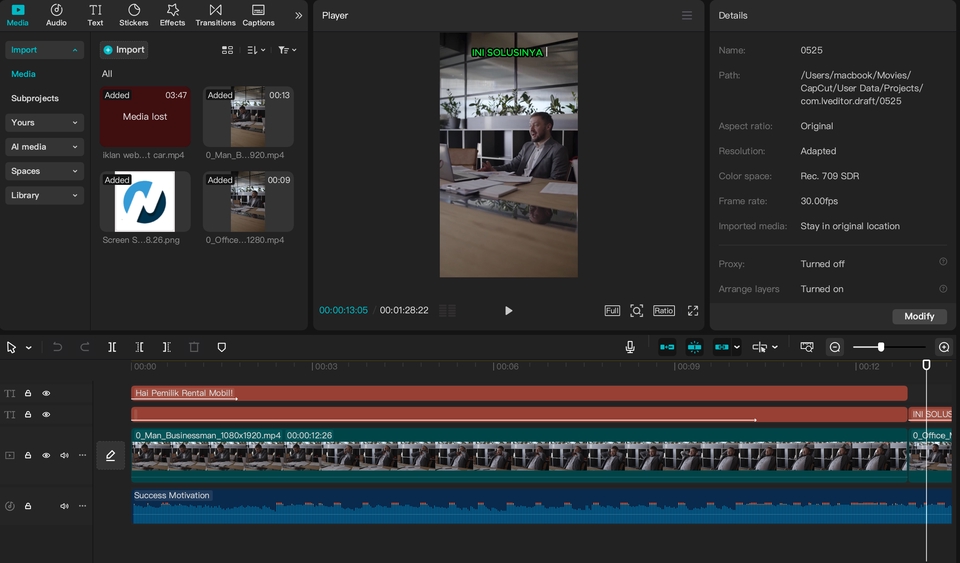Toggle auto snapping
The image size is (960, 563).
click(694, 347)
